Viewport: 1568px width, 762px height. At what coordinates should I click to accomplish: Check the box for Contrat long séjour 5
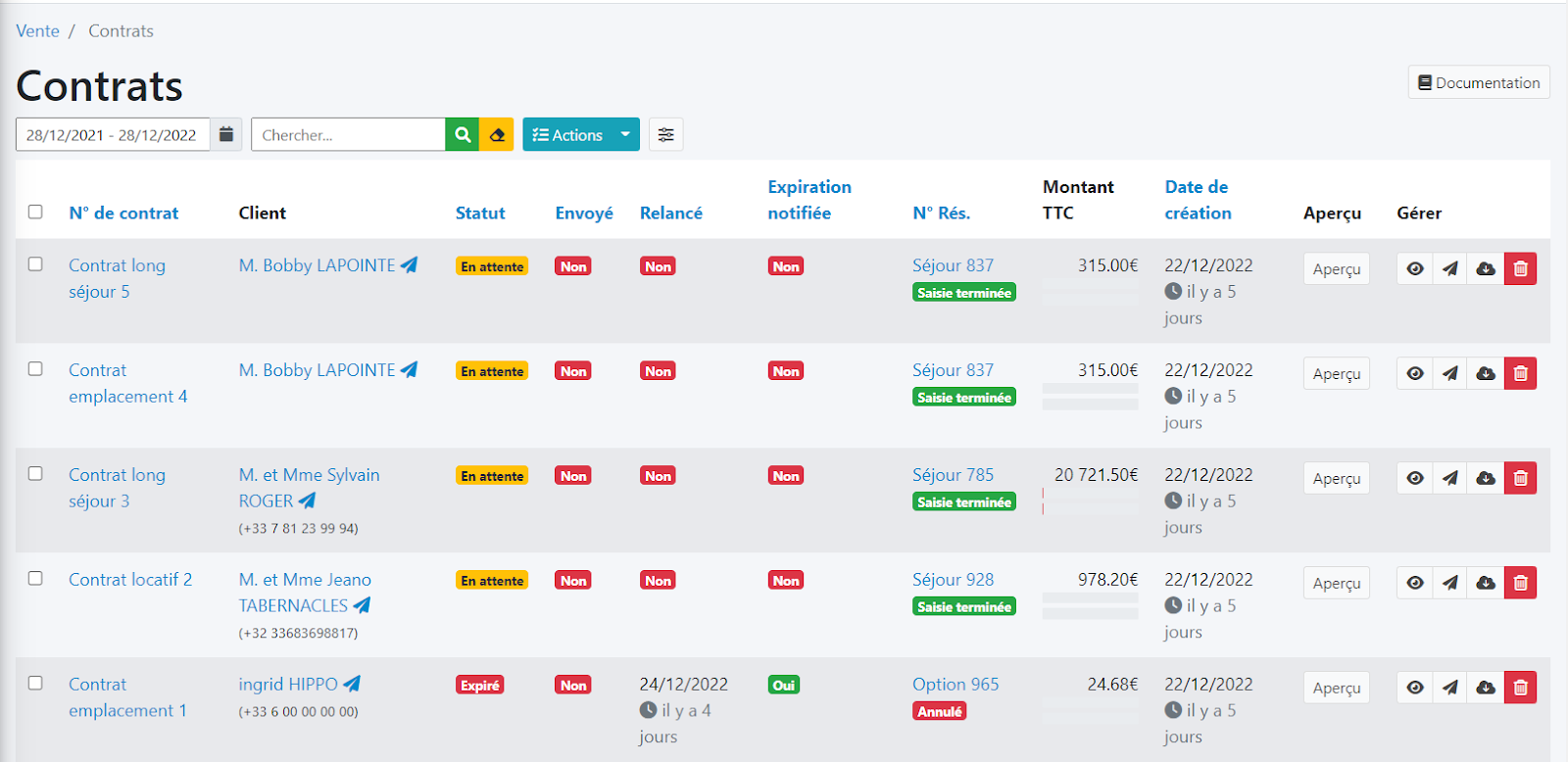click(x=35, y=264)
